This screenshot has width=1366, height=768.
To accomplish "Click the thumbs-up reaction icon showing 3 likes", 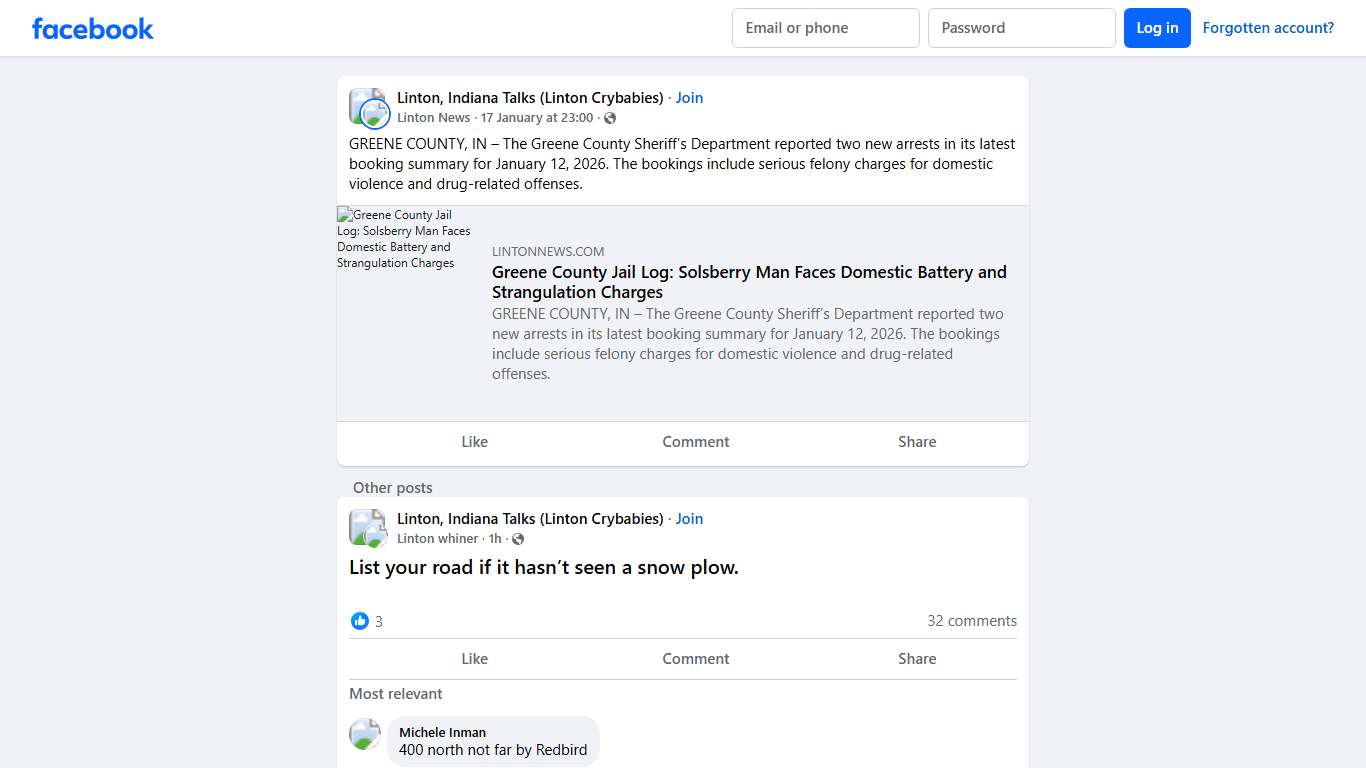I will pyautogui.click(x=360, y=621).
